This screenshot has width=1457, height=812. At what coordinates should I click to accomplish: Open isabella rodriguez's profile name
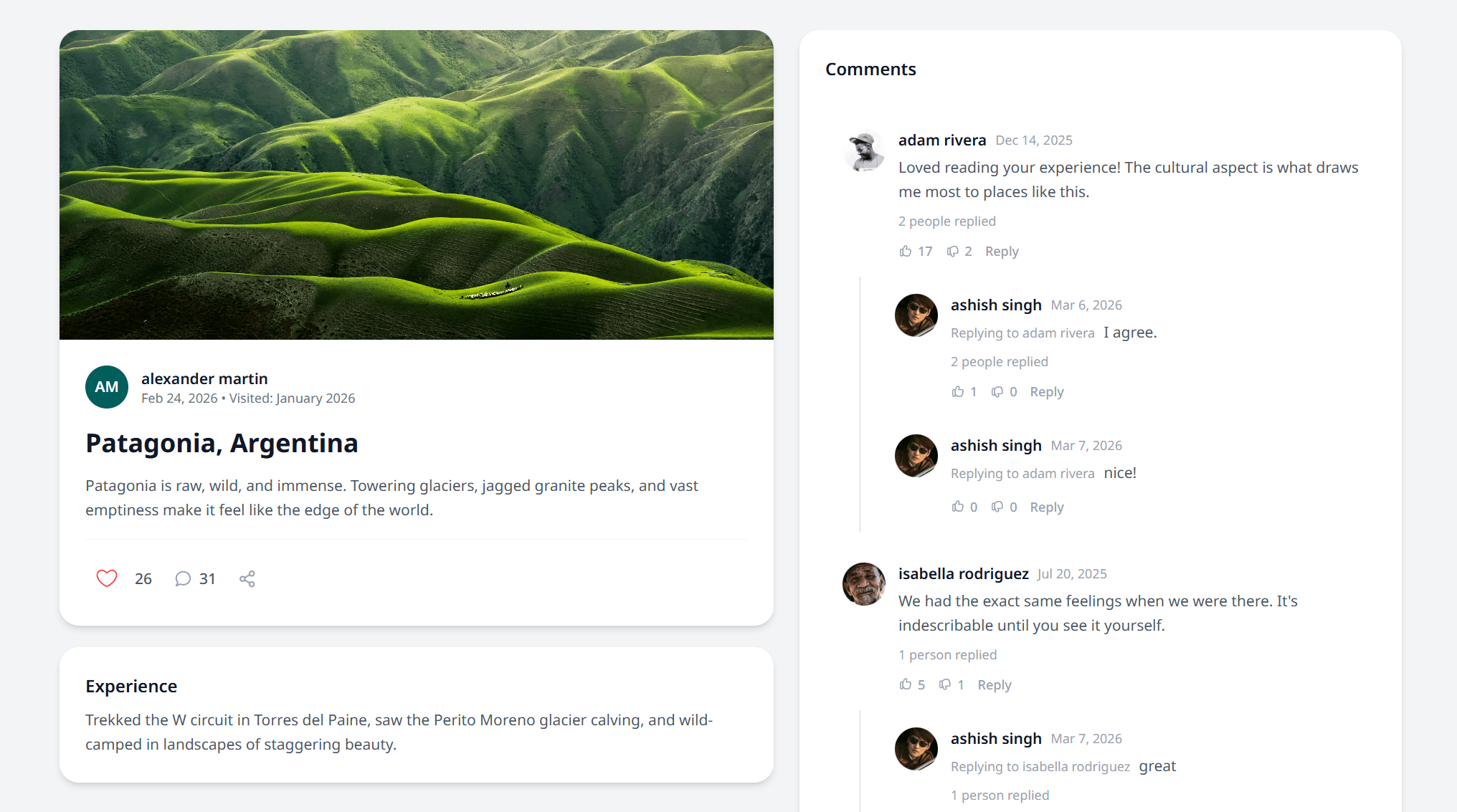tap(964, 573)
